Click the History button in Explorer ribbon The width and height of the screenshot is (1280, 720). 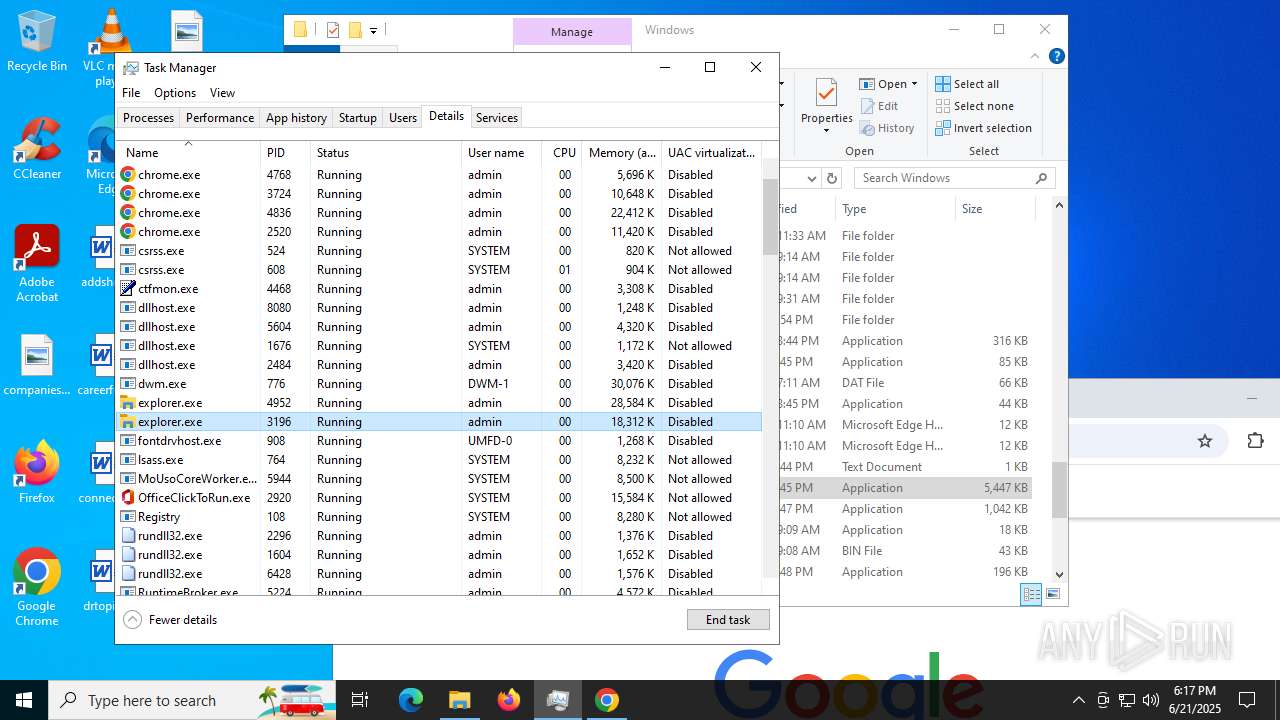click(x=887, y=128)
